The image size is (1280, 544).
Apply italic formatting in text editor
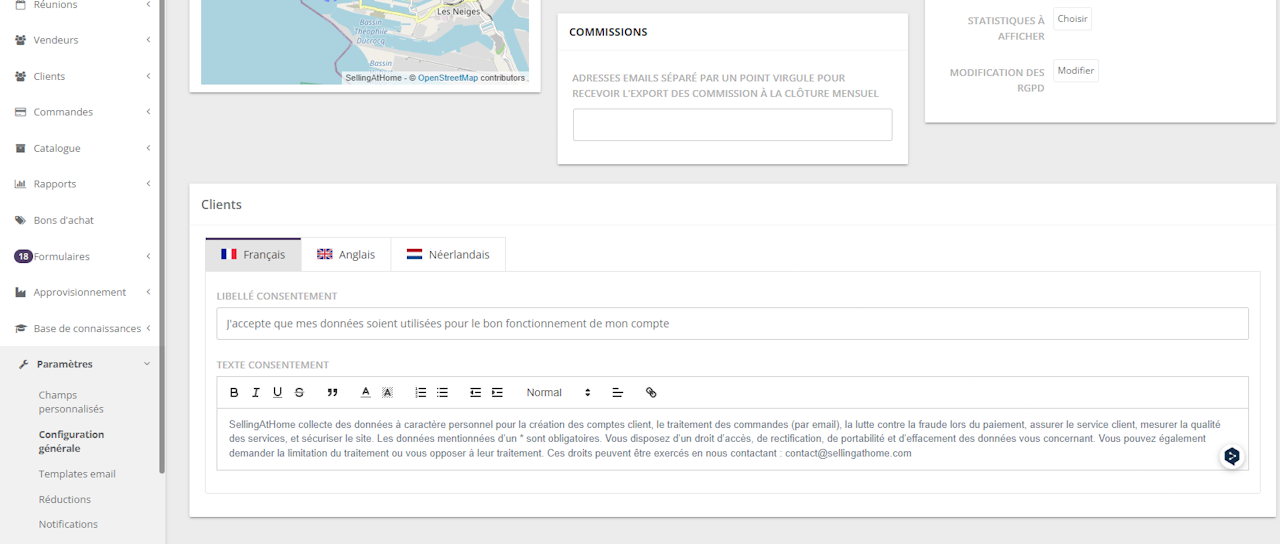click(256, 393)
